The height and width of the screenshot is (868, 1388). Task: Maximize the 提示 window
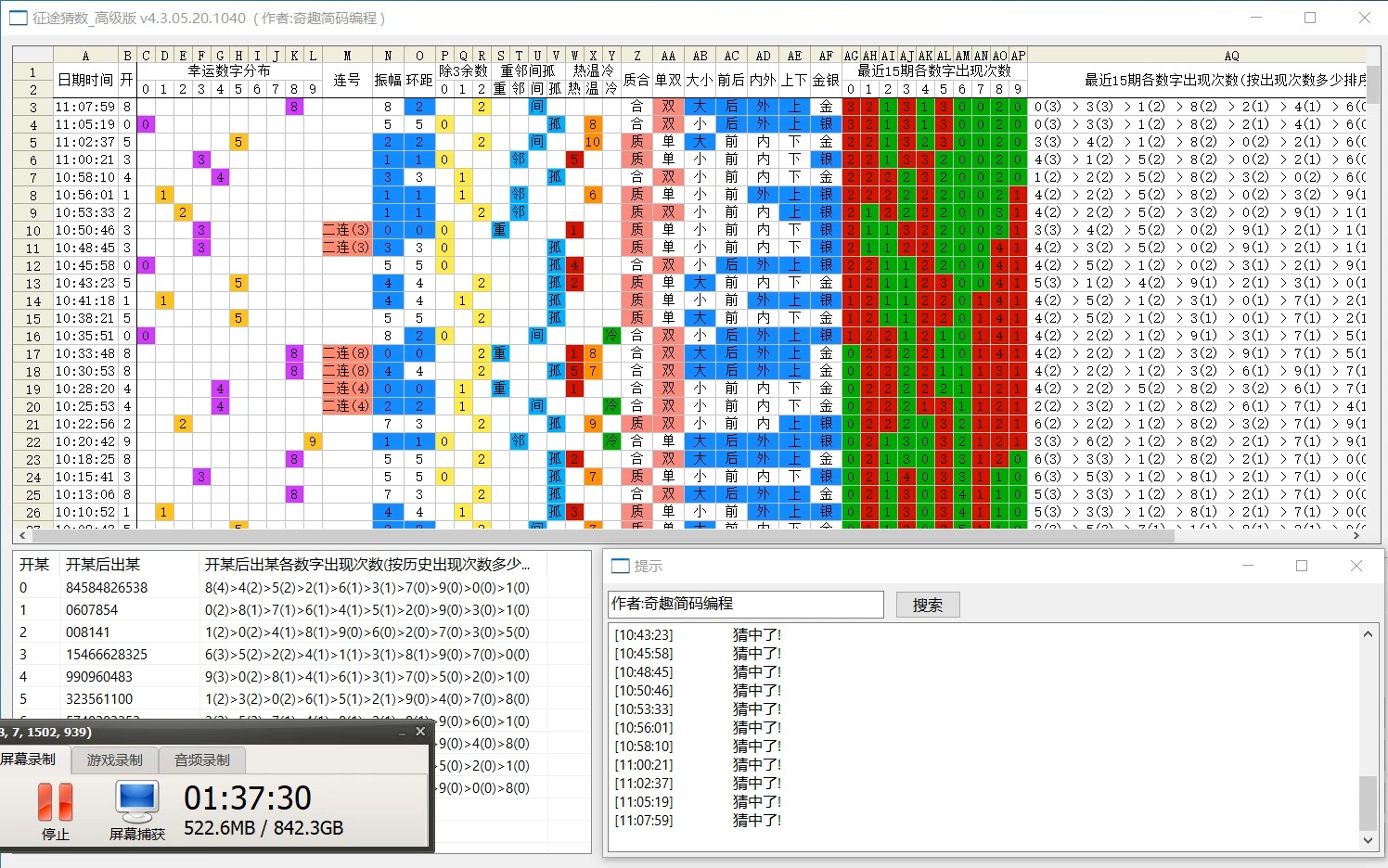click(x=1302, y=566)
